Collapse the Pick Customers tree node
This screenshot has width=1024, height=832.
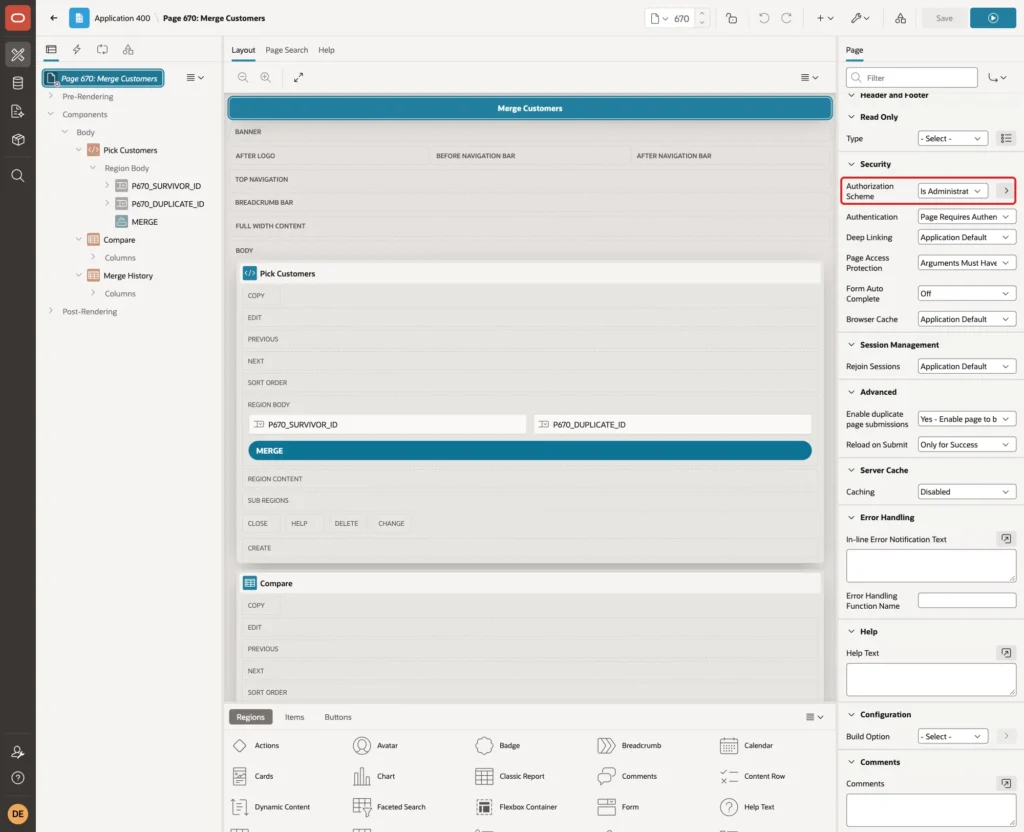click(79, 150)
